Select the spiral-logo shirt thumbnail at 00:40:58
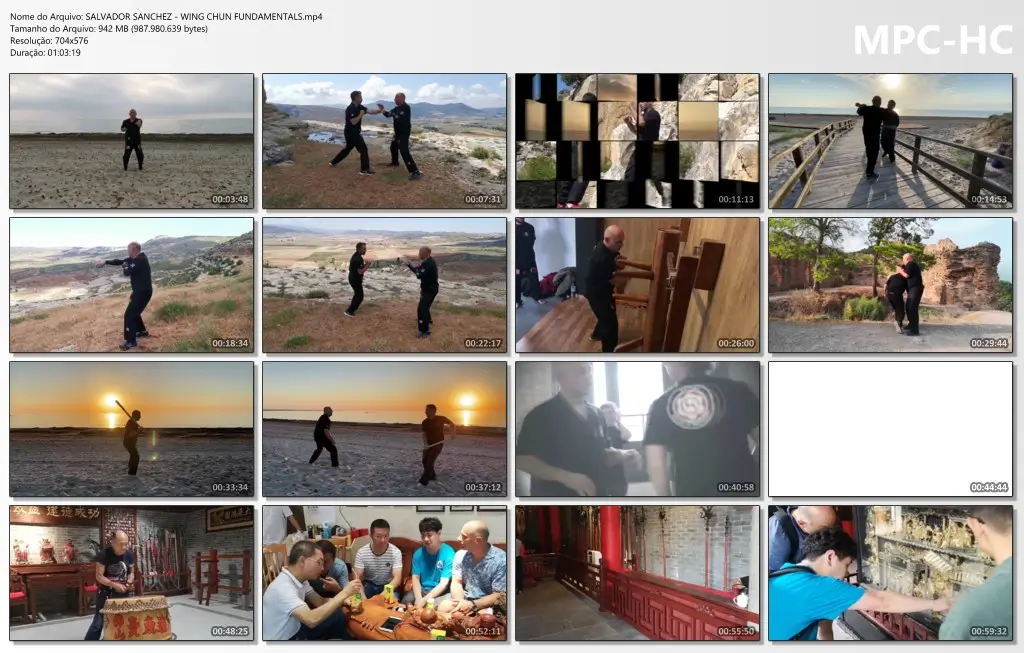The height and width of the screenshot is (653, 1024). coord(639,429)
